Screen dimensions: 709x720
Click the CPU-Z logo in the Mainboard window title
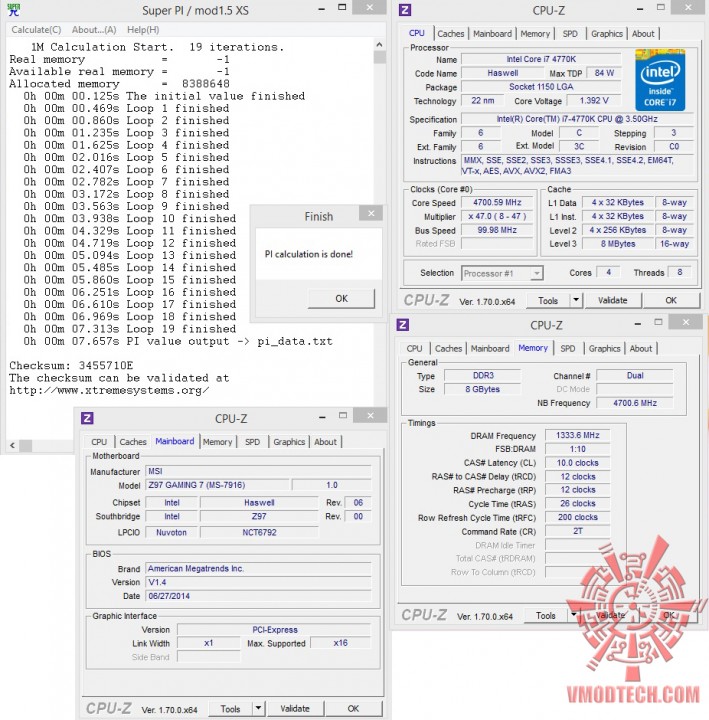pos(87,418)
